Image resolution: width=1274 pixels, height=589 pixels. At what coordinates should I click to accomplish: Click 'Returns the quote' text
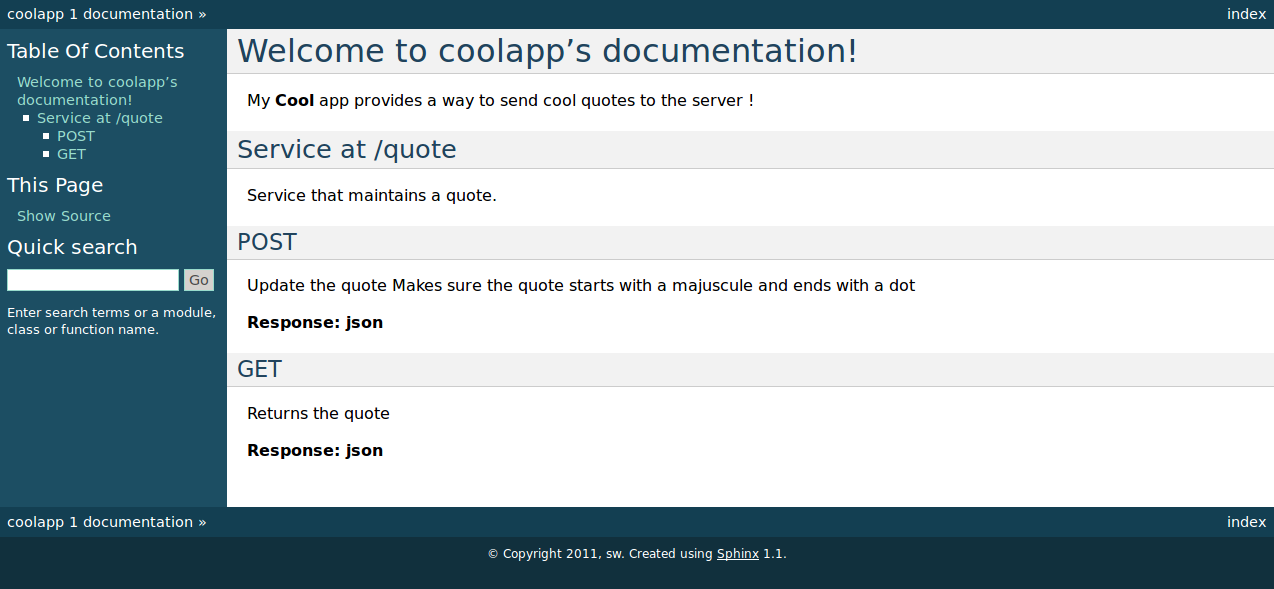[x=318, y=414]
